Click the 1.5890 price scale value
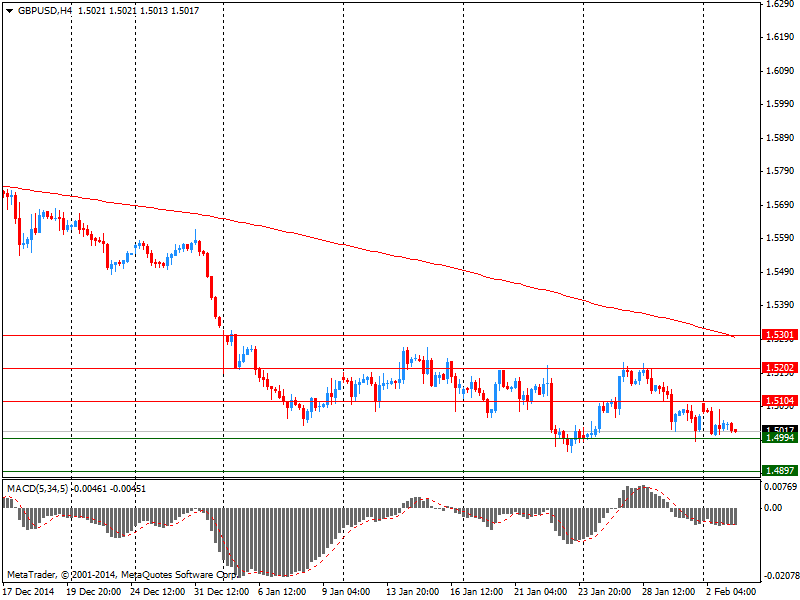Screen dimensions: 800x600 coord(781,138)
